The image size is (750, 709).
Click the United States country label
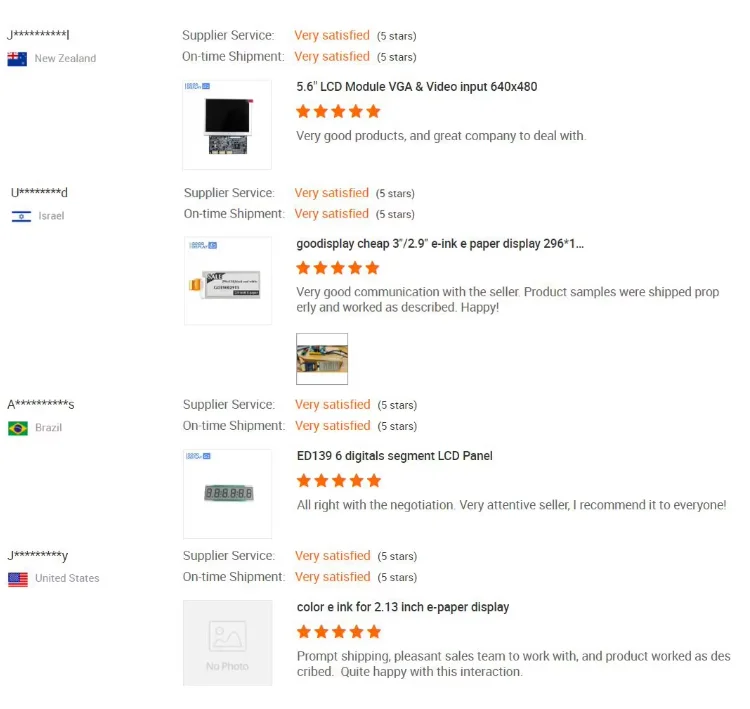[x=67, y=579]
